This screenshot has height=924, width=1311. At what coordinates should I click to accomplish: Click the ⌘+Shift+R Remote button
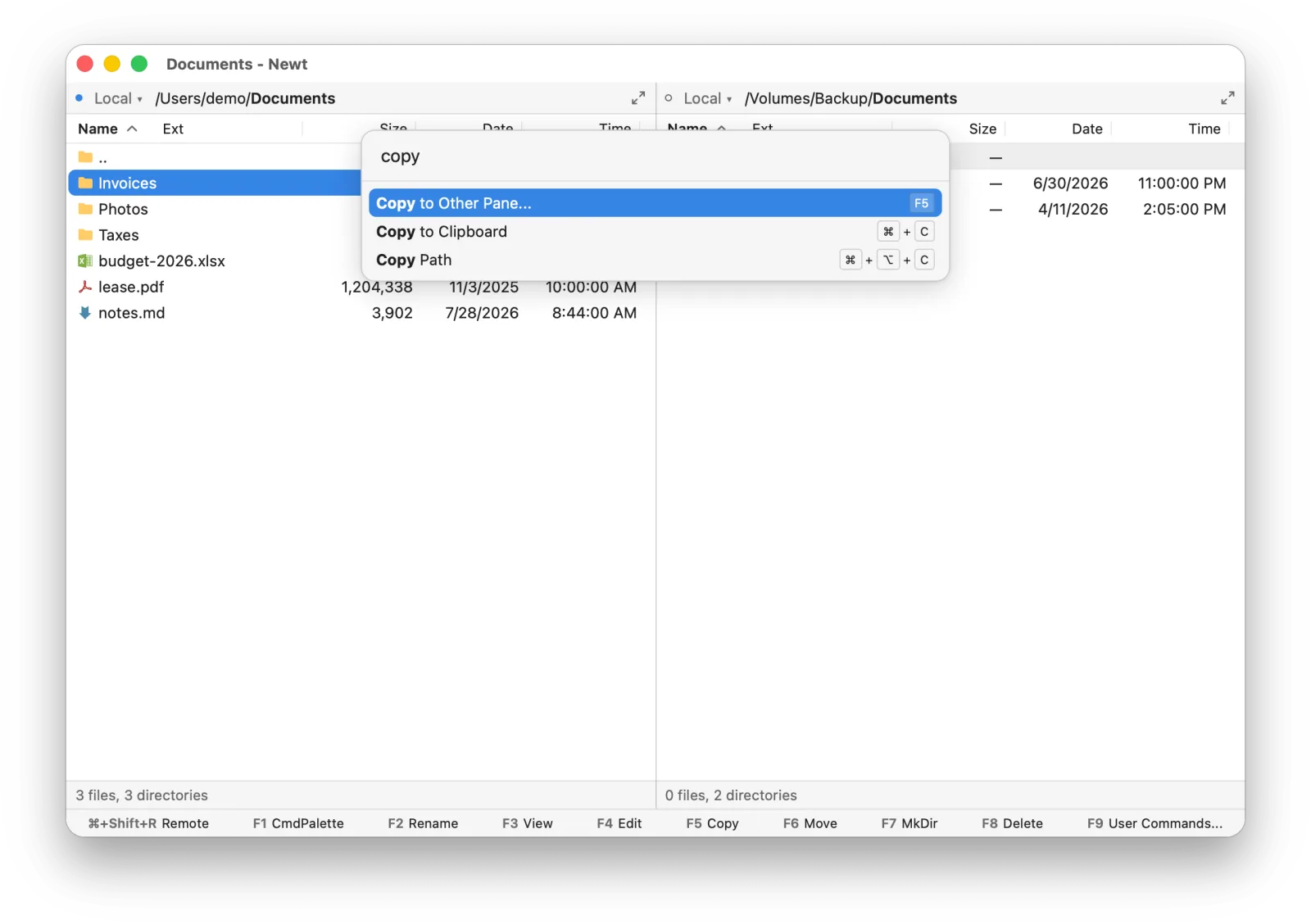coord(148,823)
